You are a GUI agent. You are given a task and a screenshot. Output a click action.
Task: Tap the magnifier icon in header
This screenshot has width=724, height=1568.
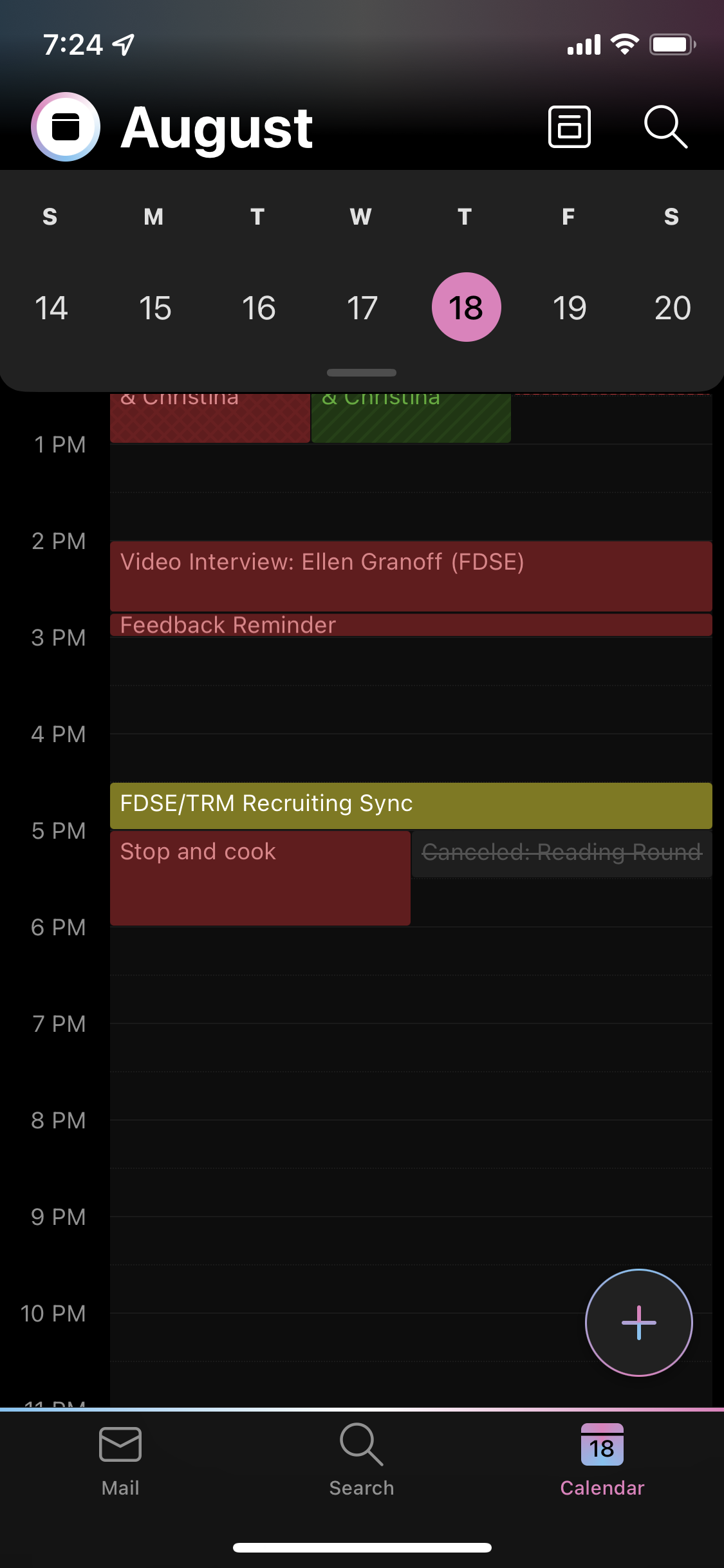coord(665,127)
